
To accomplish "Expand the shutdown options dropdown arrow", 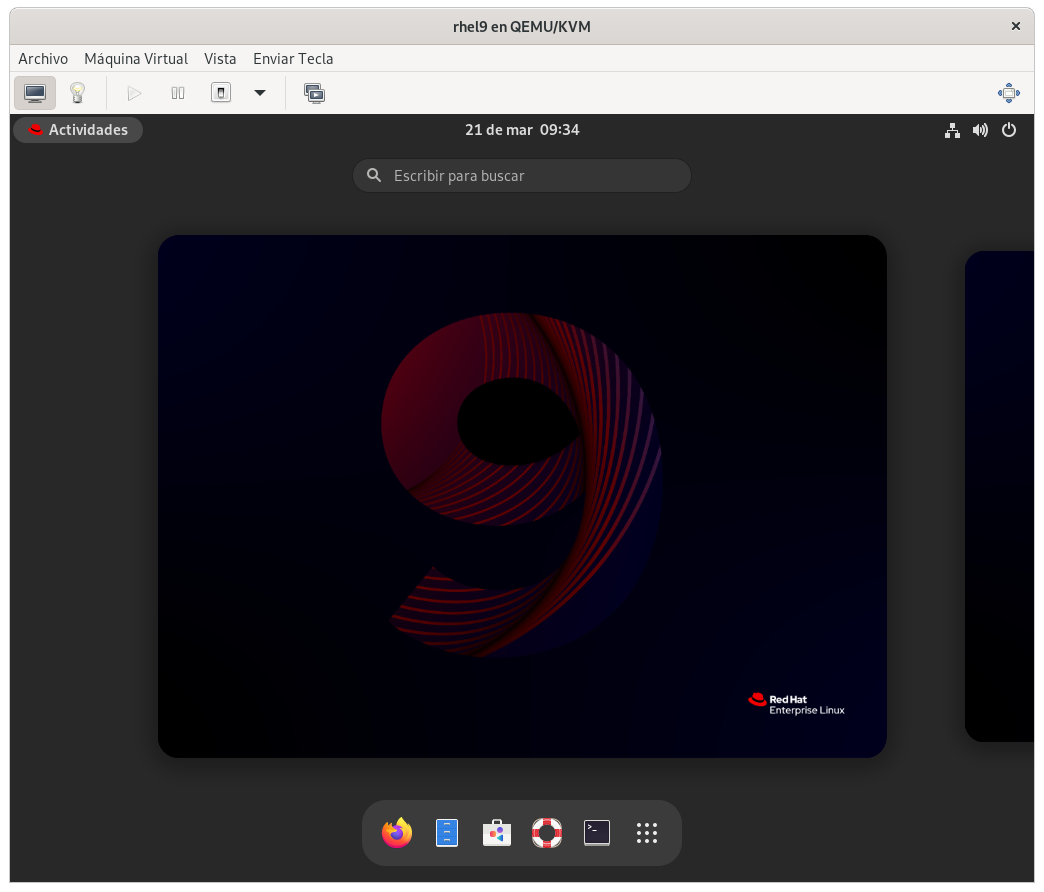I will (x=260, y=93).
